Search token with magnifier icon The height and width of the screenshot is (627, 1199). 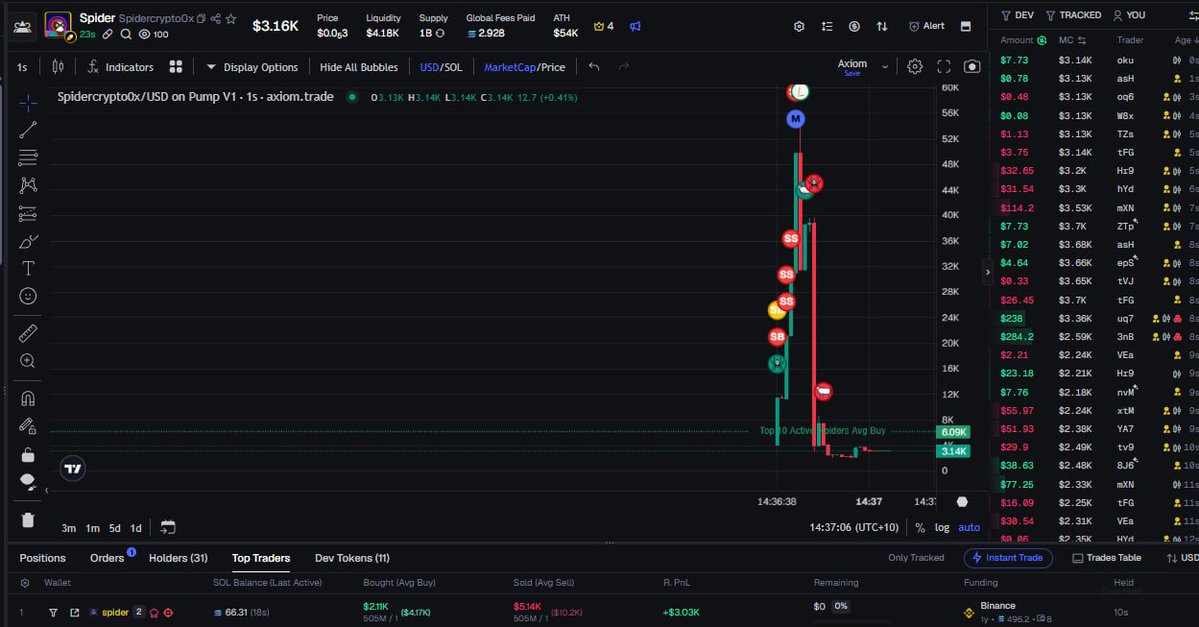(126, 34)
